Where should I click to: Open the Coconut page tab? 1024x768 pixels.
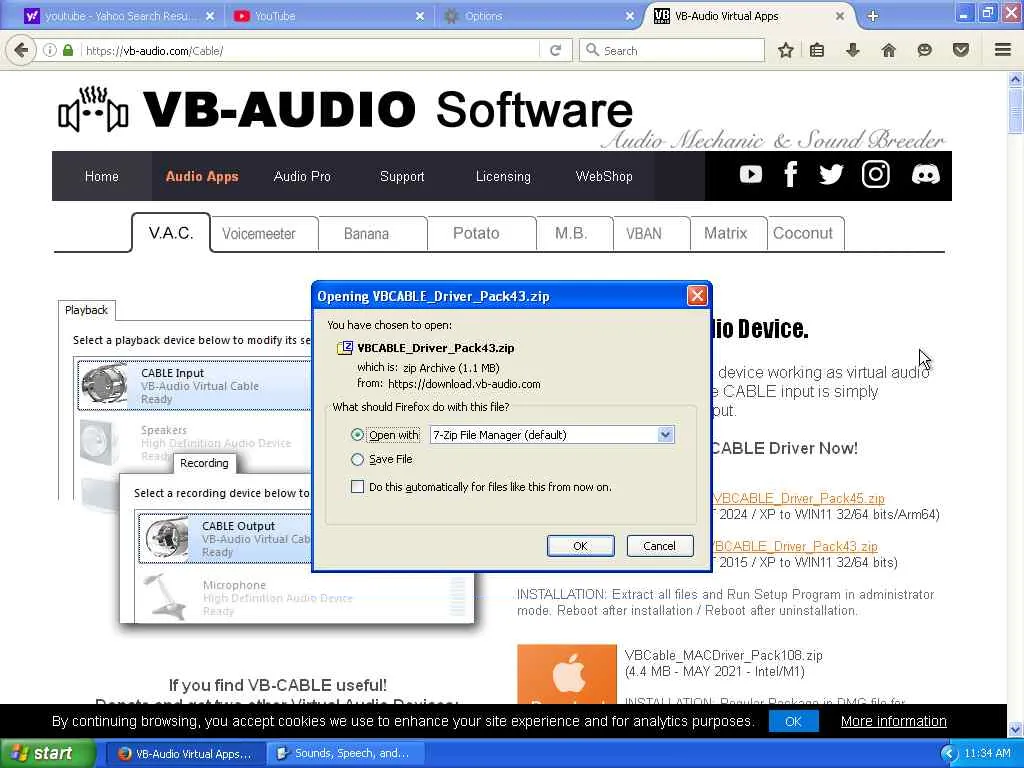pyautogui.click(x=806, y=234)
